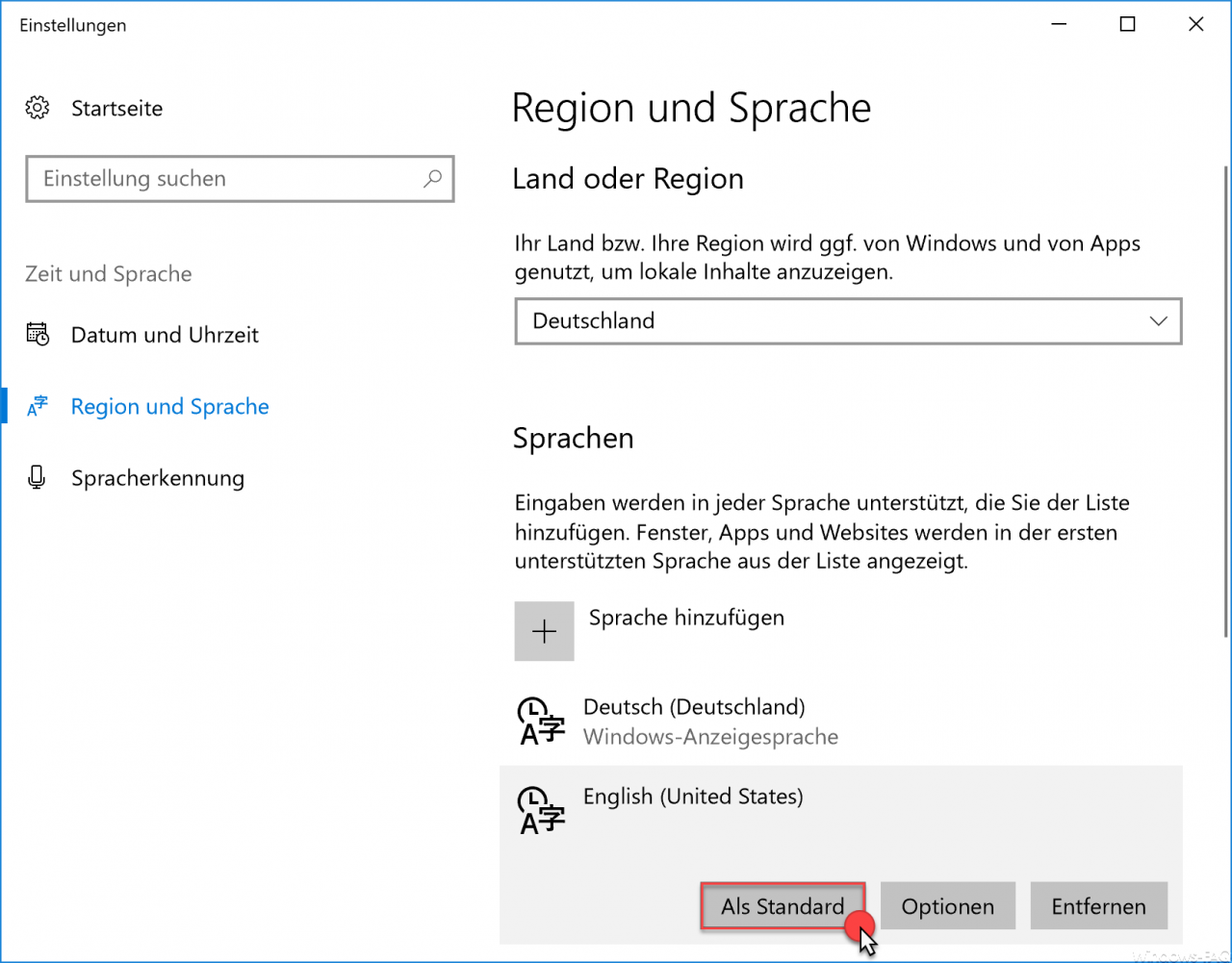Screen dimensions: 1232x963
Task: Click the Region und Sprache page title
Action: tap(691, 108)
